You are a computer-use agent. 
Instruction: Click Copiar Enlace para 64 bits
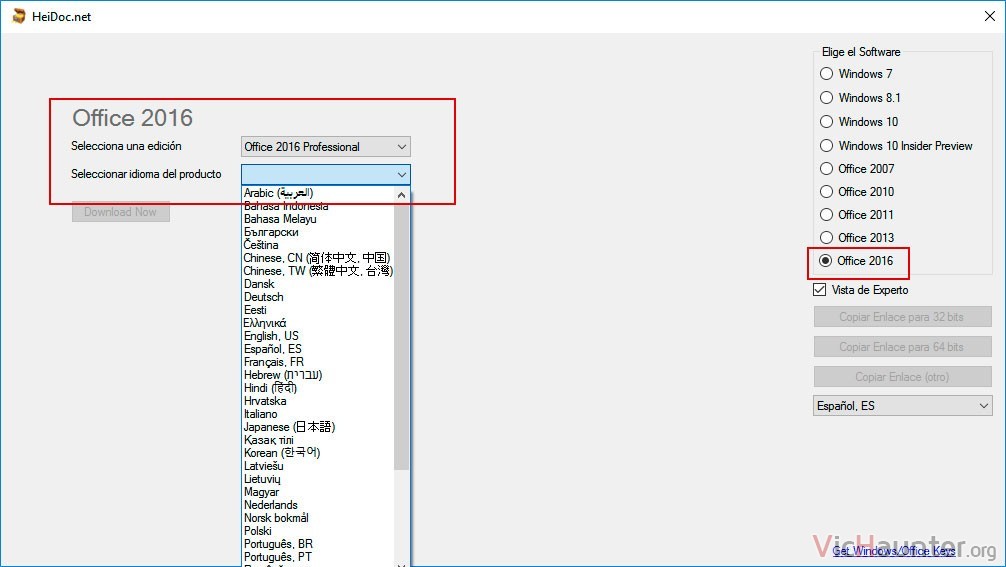pyautogui.click(x=903, y=347)
